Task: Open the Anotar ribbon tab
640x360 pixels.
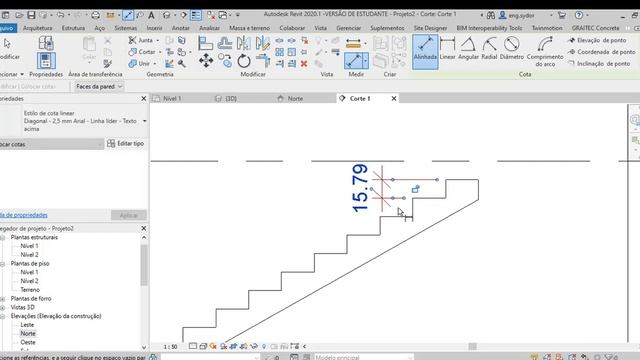Action: tap(180, 28)
